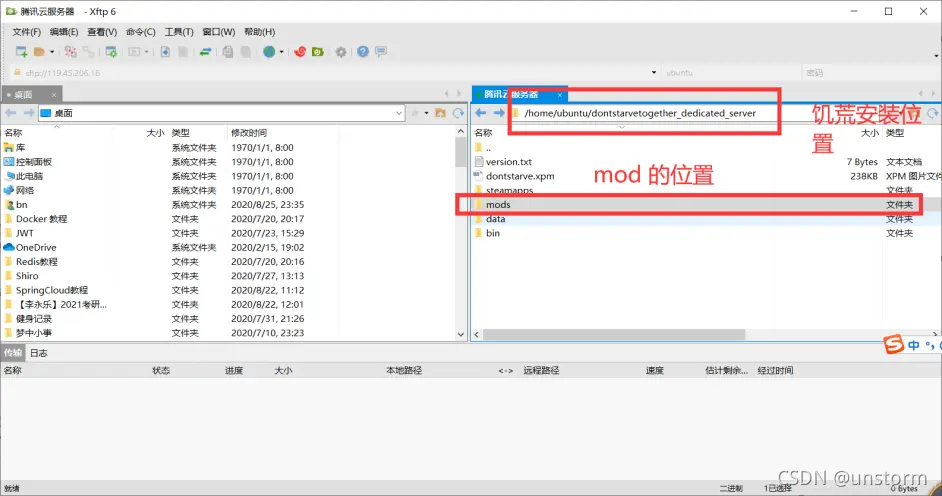Open session Properties icon in toolbar
The image size is (942, 496).
pos(111,52)
